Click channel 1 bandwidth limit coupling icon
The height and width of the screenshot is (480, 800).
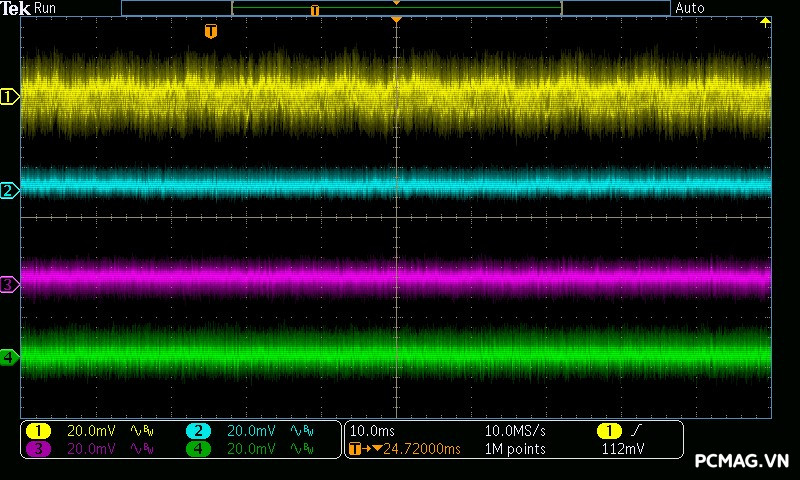[x=144, y=431]
